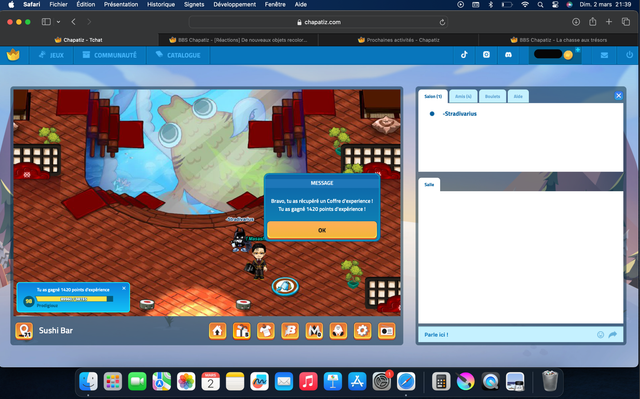Open the Discord link icon
The width and height of the screenshot is (640, 399).
point(508,55)
